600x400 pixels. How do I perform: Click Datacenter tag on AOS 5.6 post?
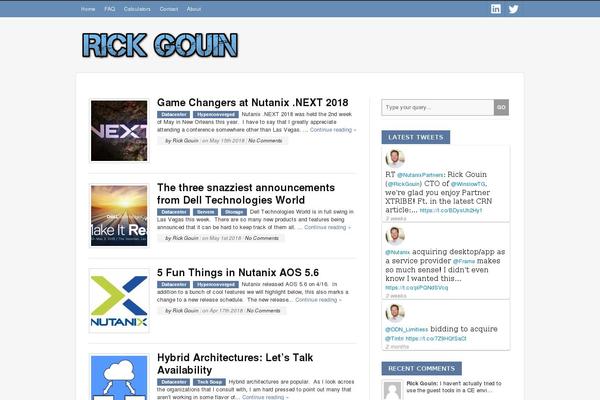coord(173,284)
